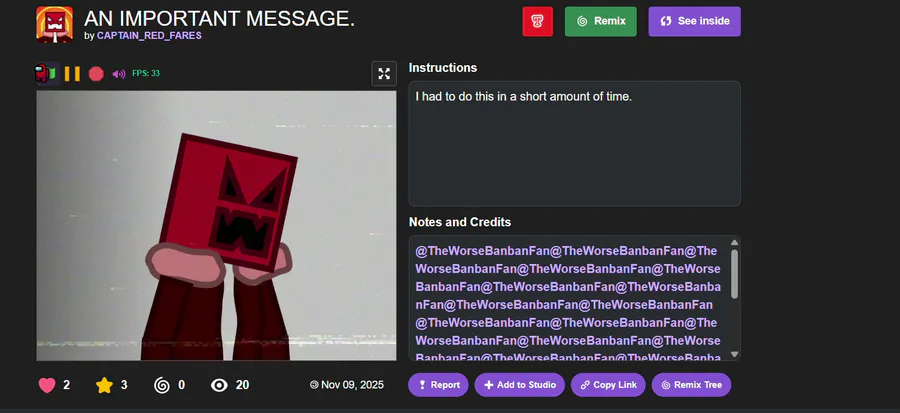Open the See inside editor view
Image resolution: width=900 pixels, height=413 pixels.
[x=695, y=21]
